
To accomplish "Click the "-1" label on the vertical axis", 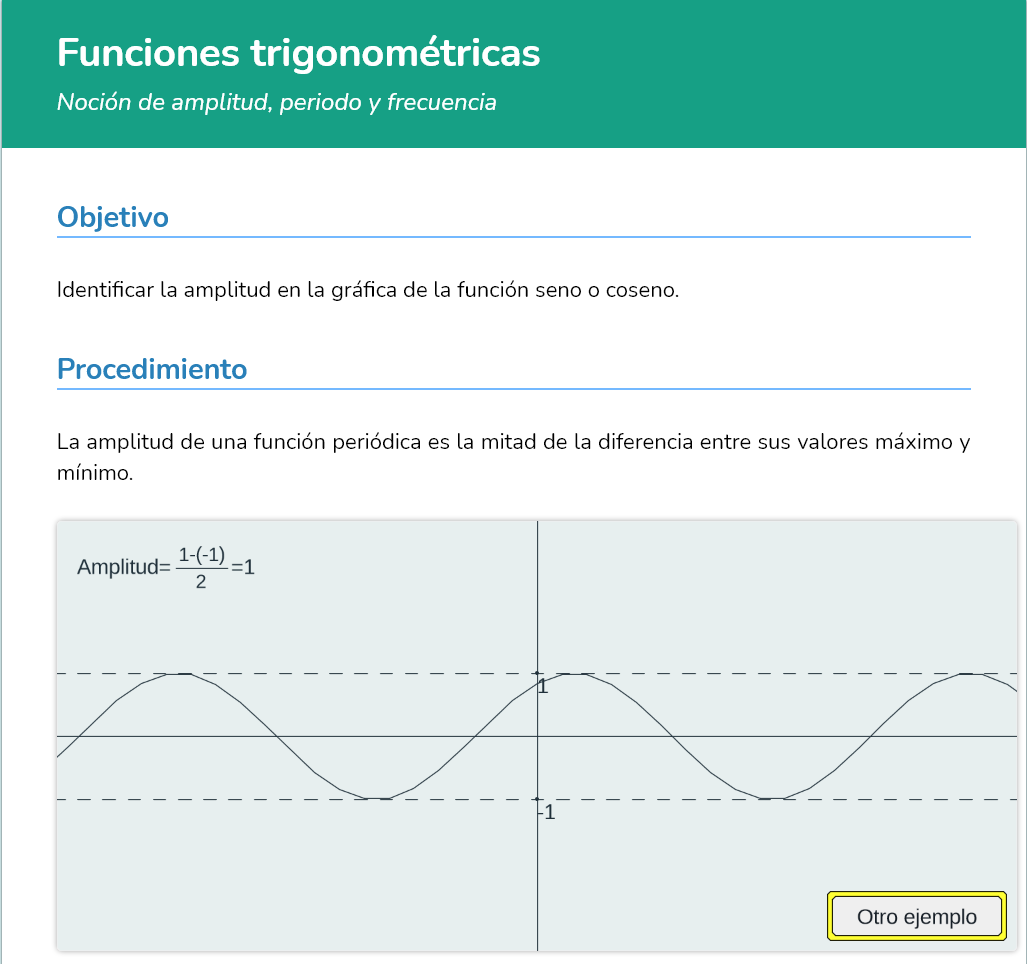I will [546, 813].
